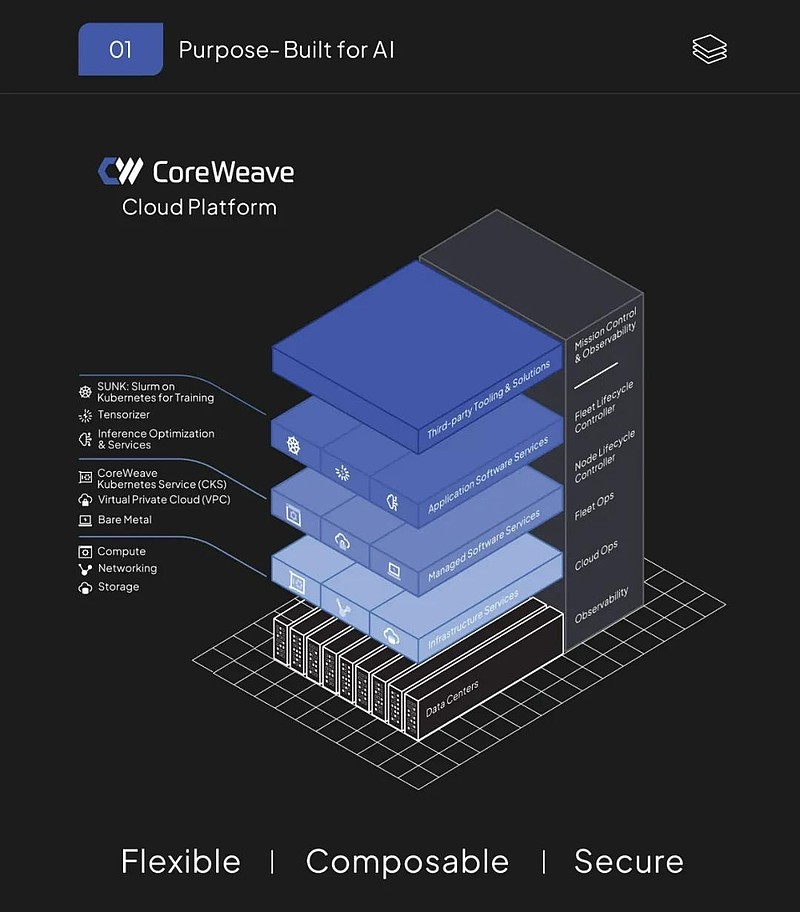Click the 'Compute' legend label
800x912 pixels.
coord(122,551)
